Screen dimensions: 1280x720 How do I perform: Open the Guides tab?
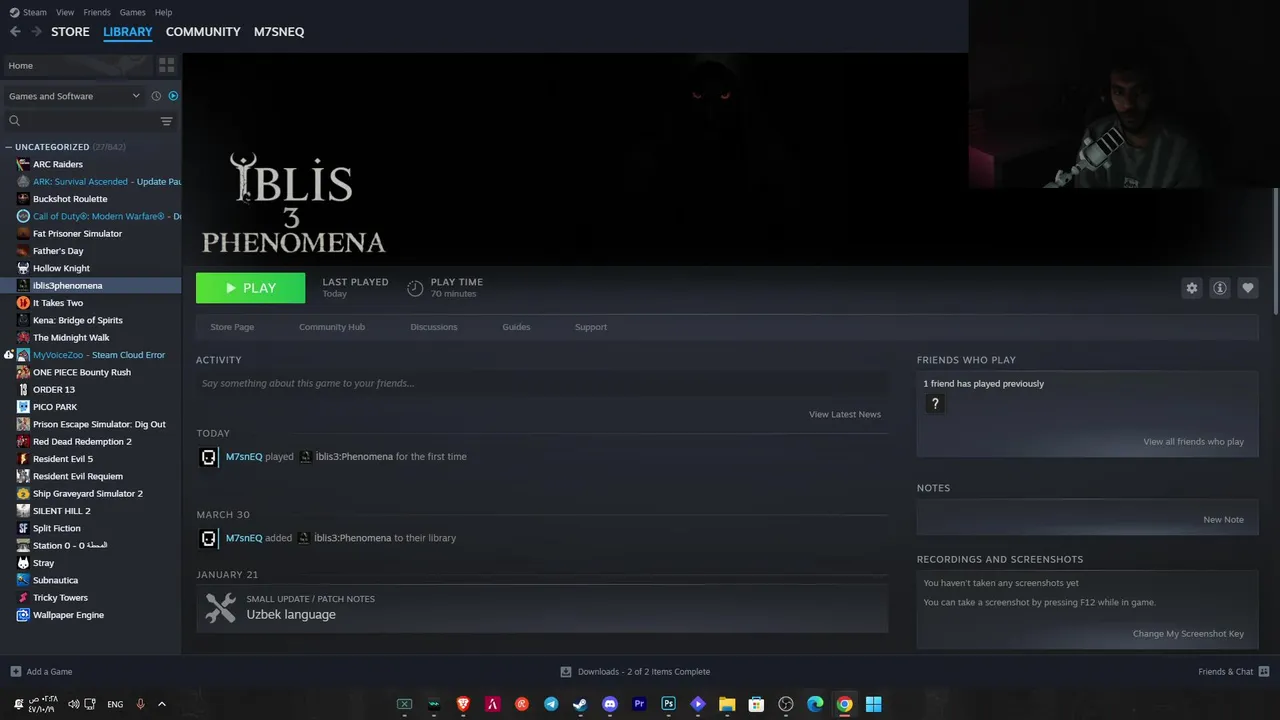pyautogui.click(x=516, y=327)
